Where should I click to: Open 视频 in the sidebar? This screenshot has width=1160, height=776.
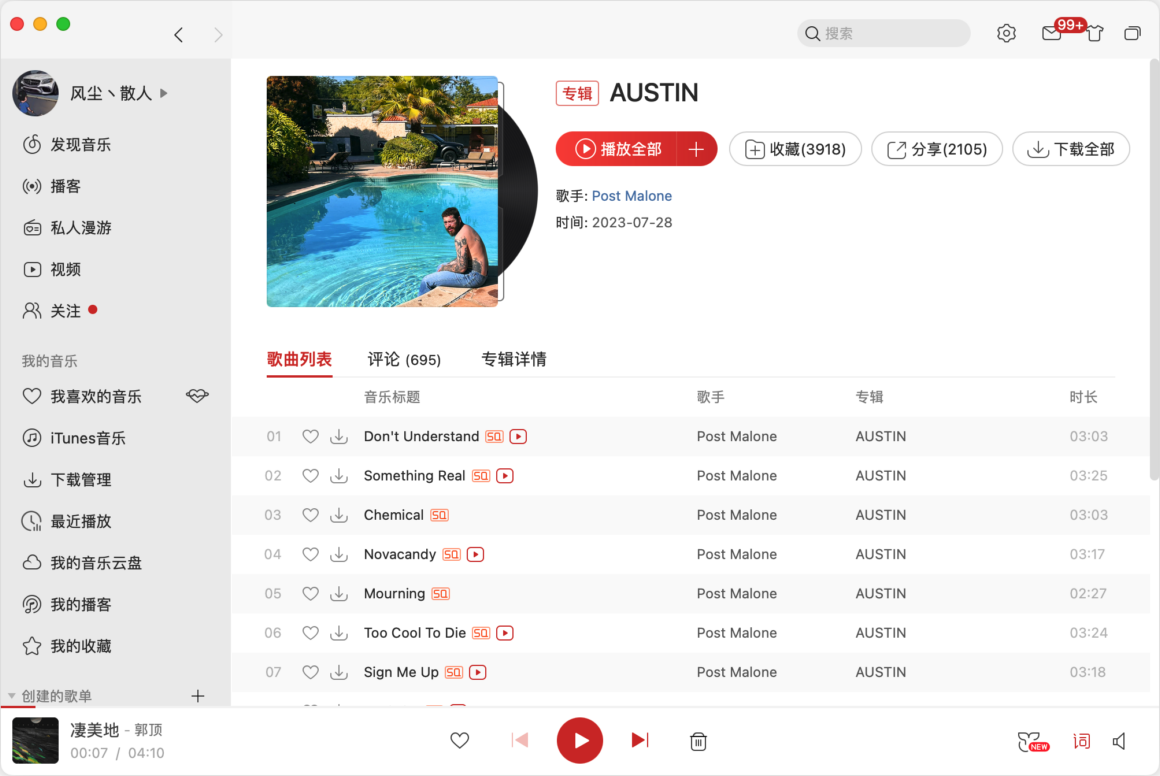pos(52,269)
